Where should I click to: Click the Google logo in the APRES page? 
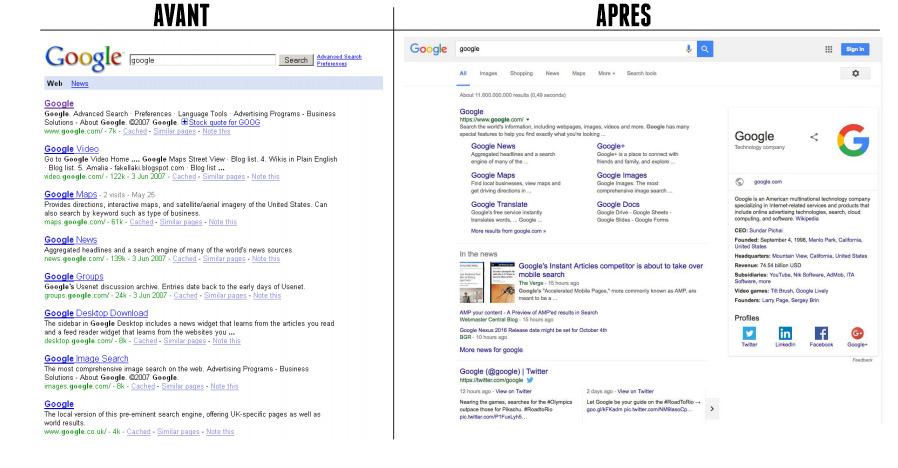[x=428, y=49]
